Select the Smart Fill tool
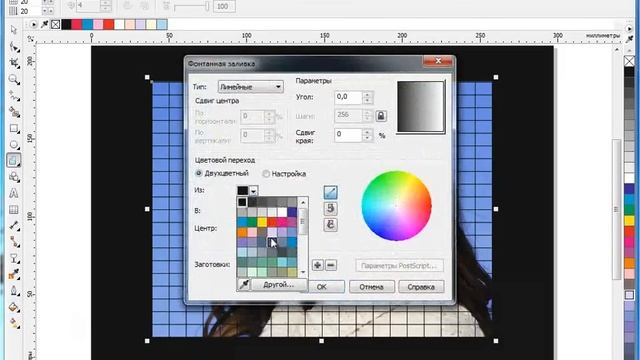The width and height of the screenshot is (640, 360). (14, 112)
